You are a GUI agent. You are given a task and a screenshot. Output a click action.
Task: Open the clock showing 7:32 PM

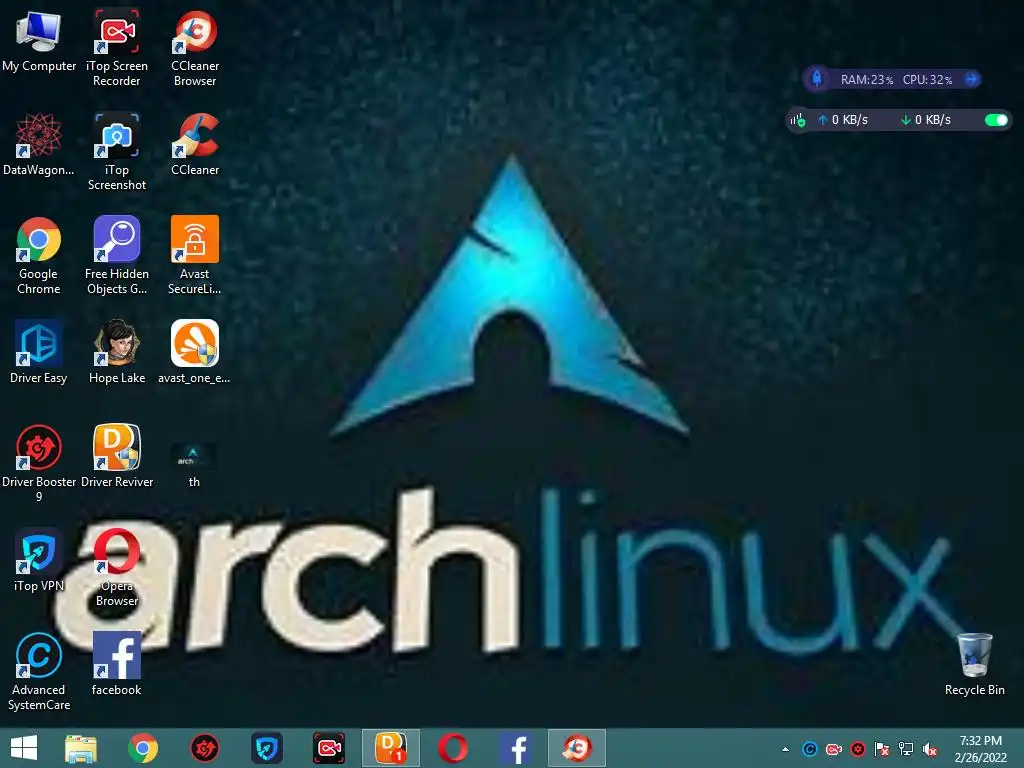(980, 749)
